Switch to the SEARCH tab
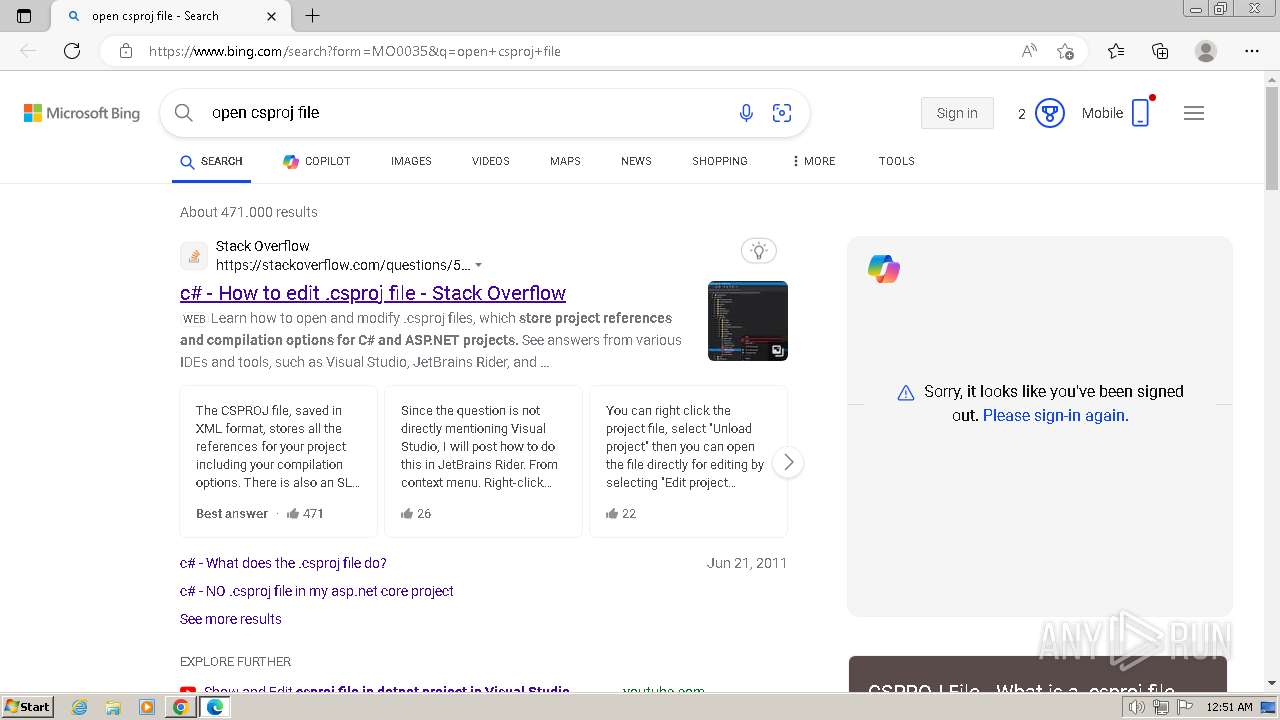 (211, 161)
